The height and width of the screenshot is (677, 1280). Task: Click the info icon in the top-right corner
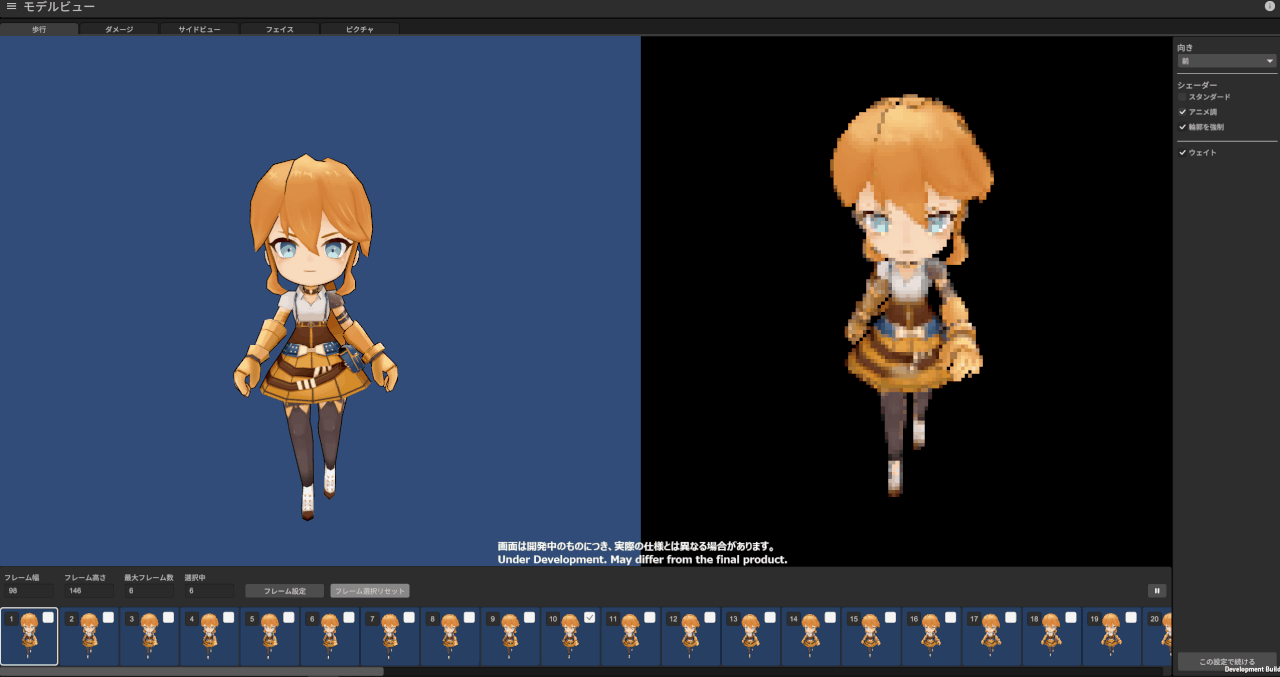(1271, 7)
